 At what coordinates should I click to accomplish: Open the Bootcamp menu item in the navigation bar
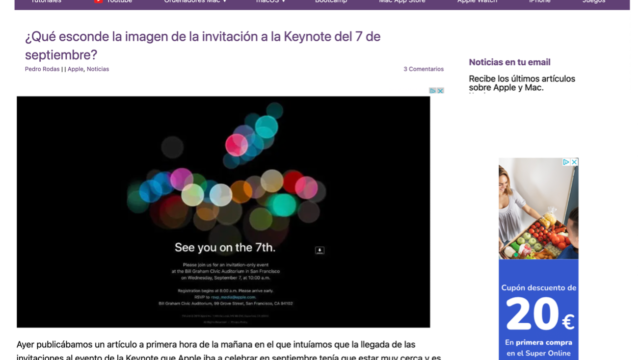pos(331,2)
